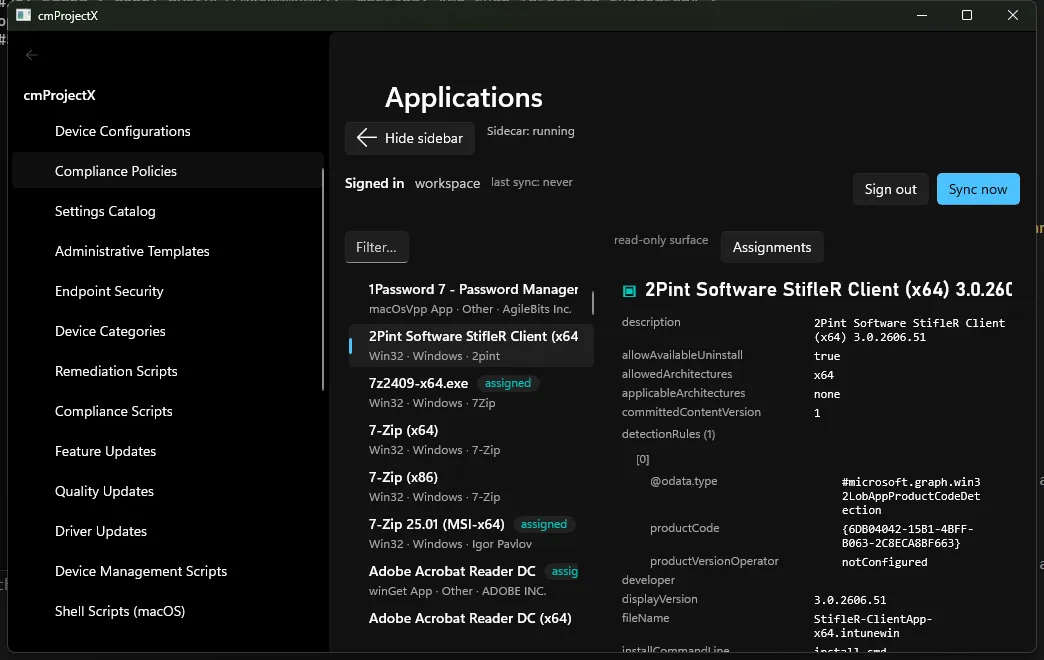Open Device Categories
This screenshot has height=660, width=1044.
[168, 331]
